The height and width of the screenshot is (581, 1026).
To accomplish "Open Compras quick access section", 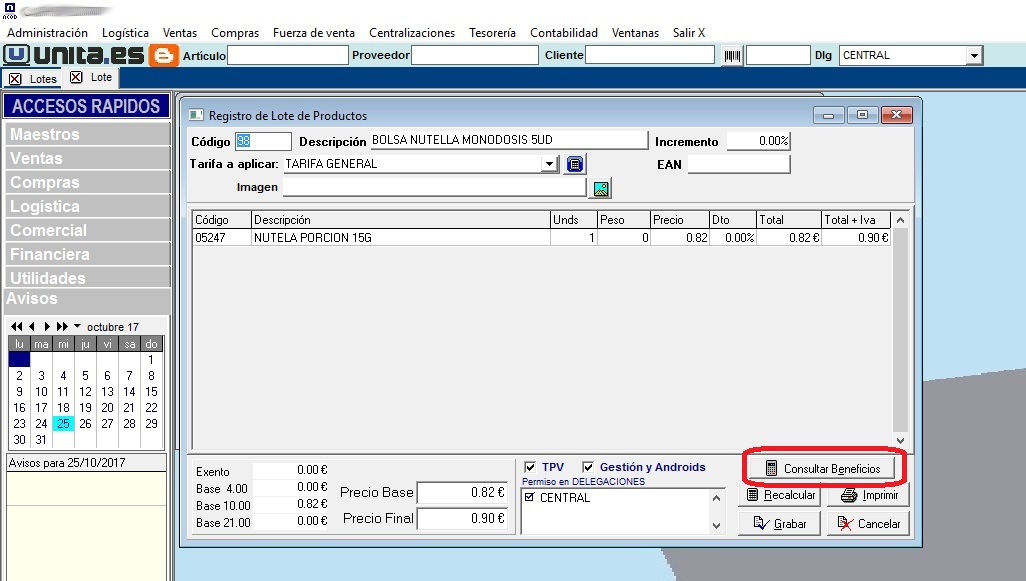I will pos(88,183).
